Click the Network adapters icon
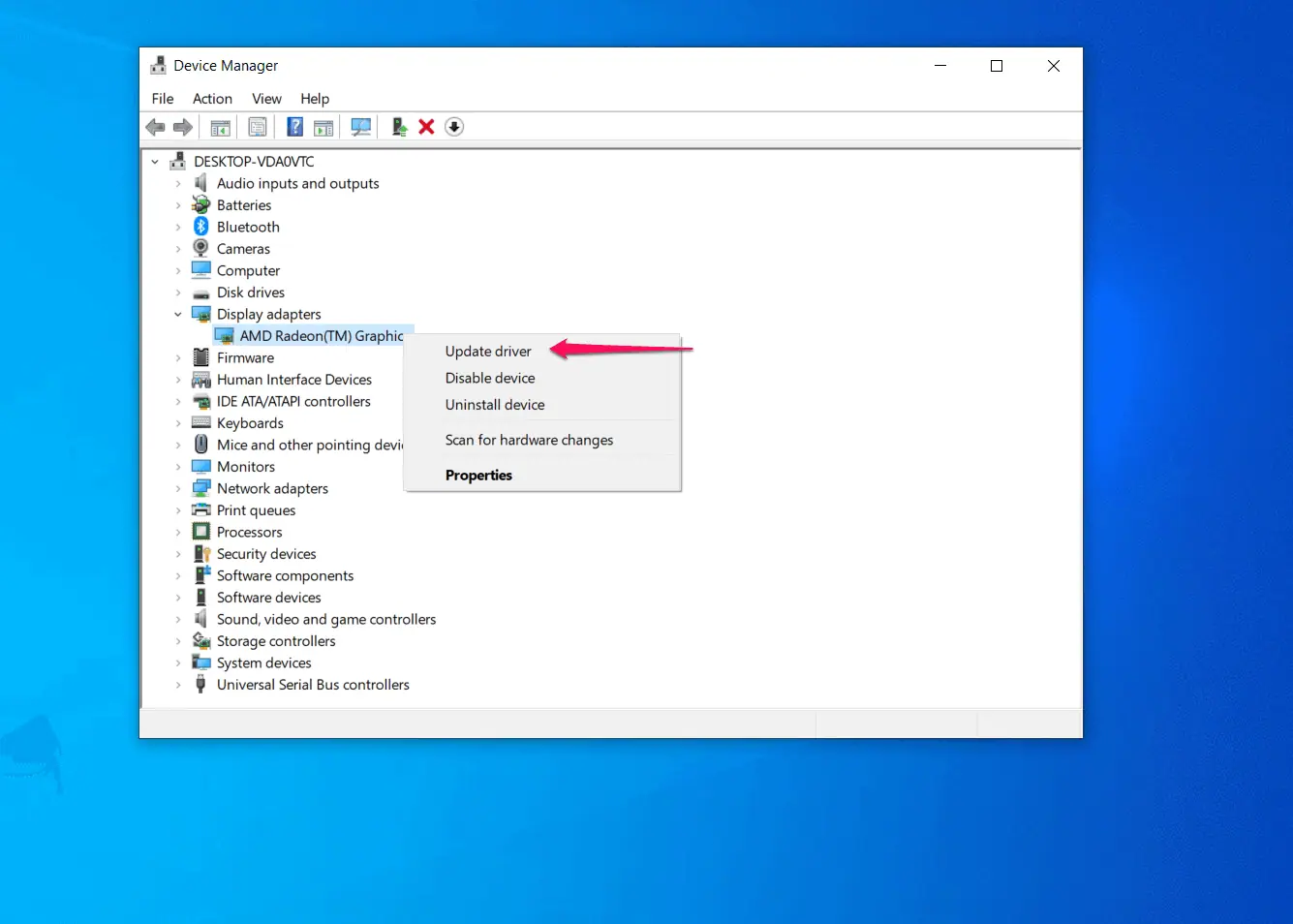This screenshot has height=924, width=1293. coord(201,488)
